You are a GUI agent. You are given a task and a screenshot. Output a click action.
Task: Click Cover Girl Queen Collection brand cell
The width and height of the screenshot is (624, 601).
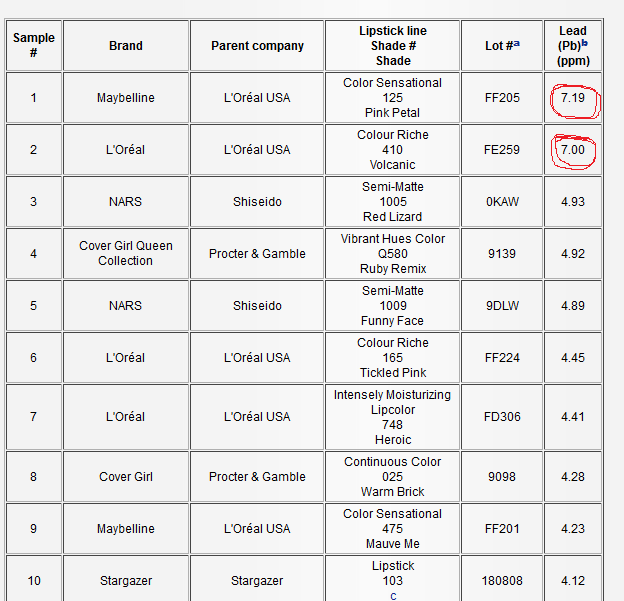(126, 254)
